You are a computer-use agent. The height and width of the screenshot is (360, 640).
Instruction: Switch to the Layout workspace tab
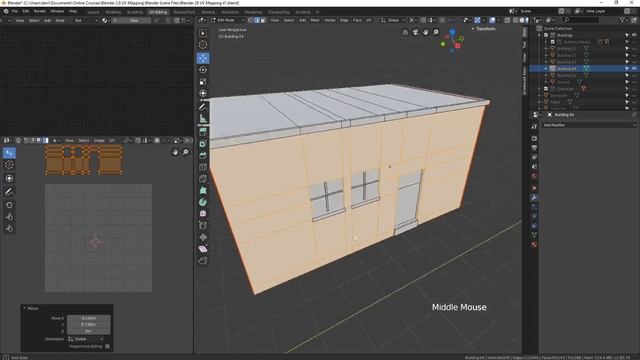pyautogui.click(x=93, y=12)
